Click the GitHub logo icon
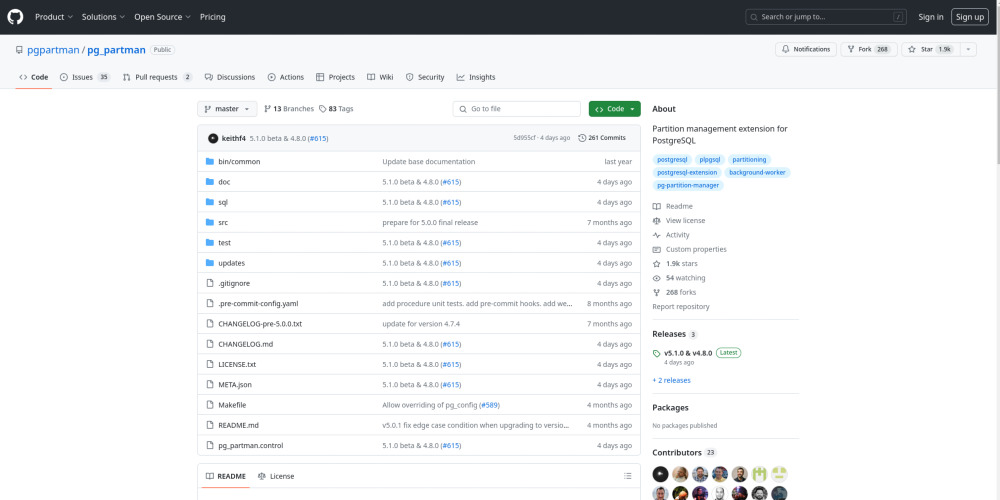 click(x=15, y=17)
